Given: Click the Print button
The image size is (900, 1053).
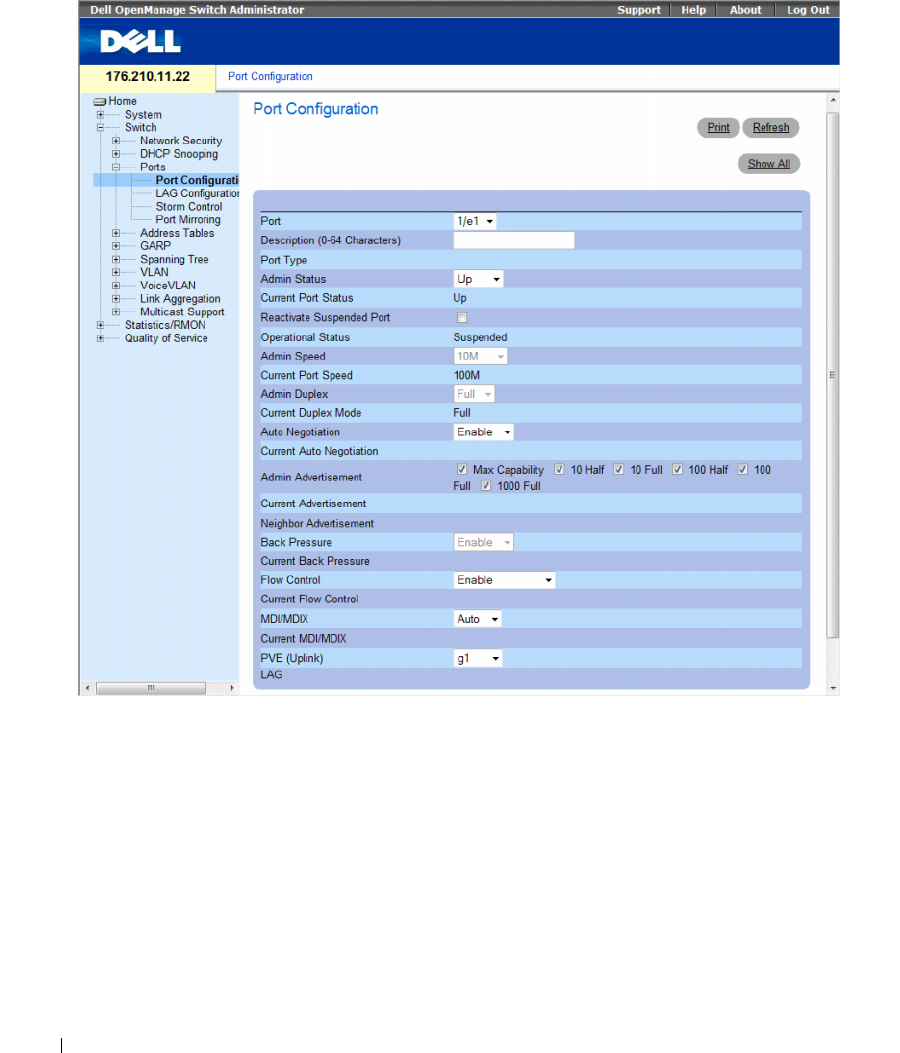Looking at the screenshot, I should 718,128.
